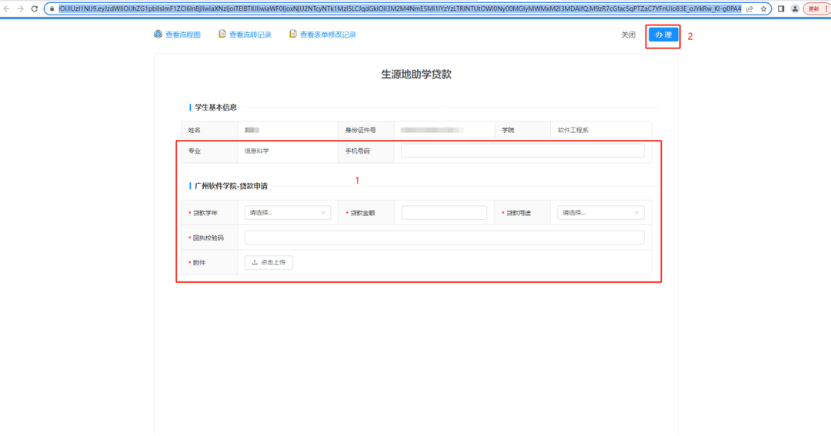Open the 查看表单修改记录 text link
831x436 pixels.
[328, 35]
